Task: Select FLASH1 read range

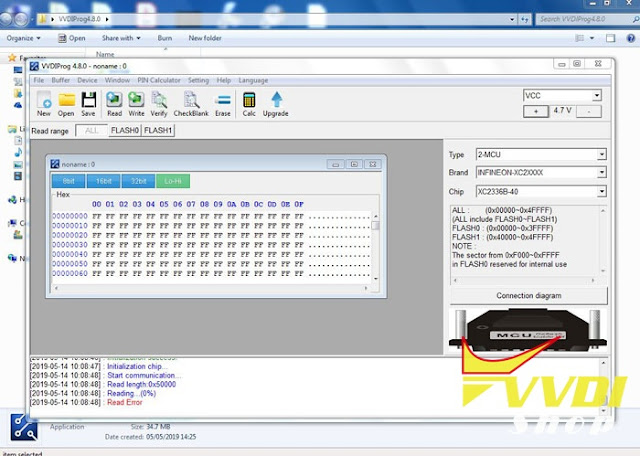Action: pos(158,131)
